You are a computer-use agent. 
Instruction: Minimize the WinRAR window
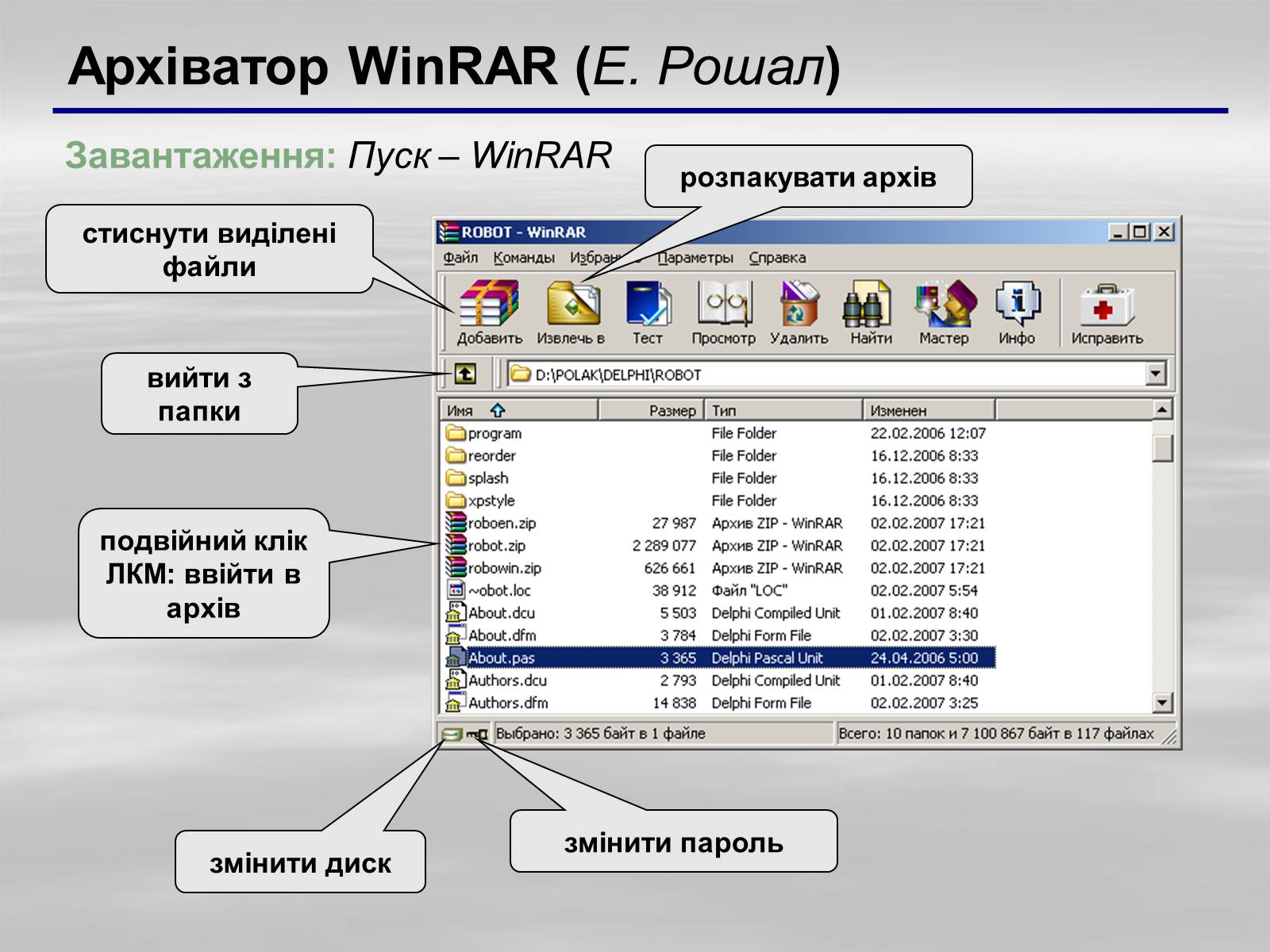[1119, 232]
